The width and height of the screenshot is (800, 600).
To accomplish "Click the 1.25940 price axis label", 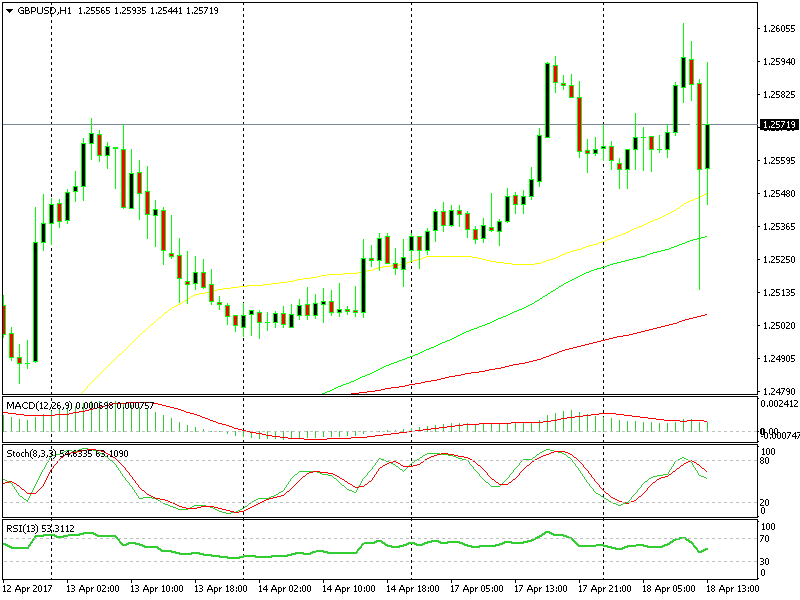I will [x=779, y=62].
